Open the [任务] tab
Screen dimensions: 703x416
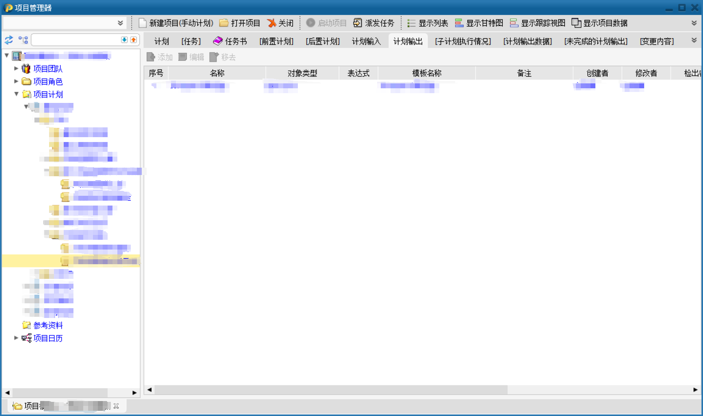(191, 41)
